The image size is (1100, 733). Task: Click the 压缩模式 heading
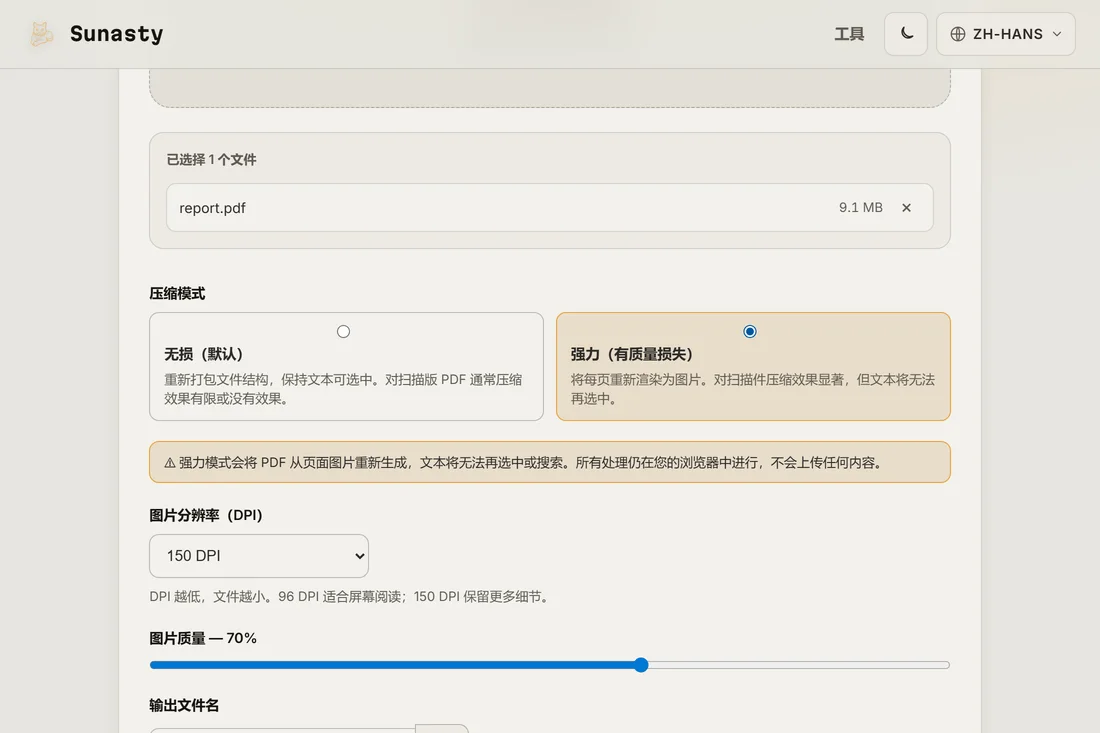177,294
